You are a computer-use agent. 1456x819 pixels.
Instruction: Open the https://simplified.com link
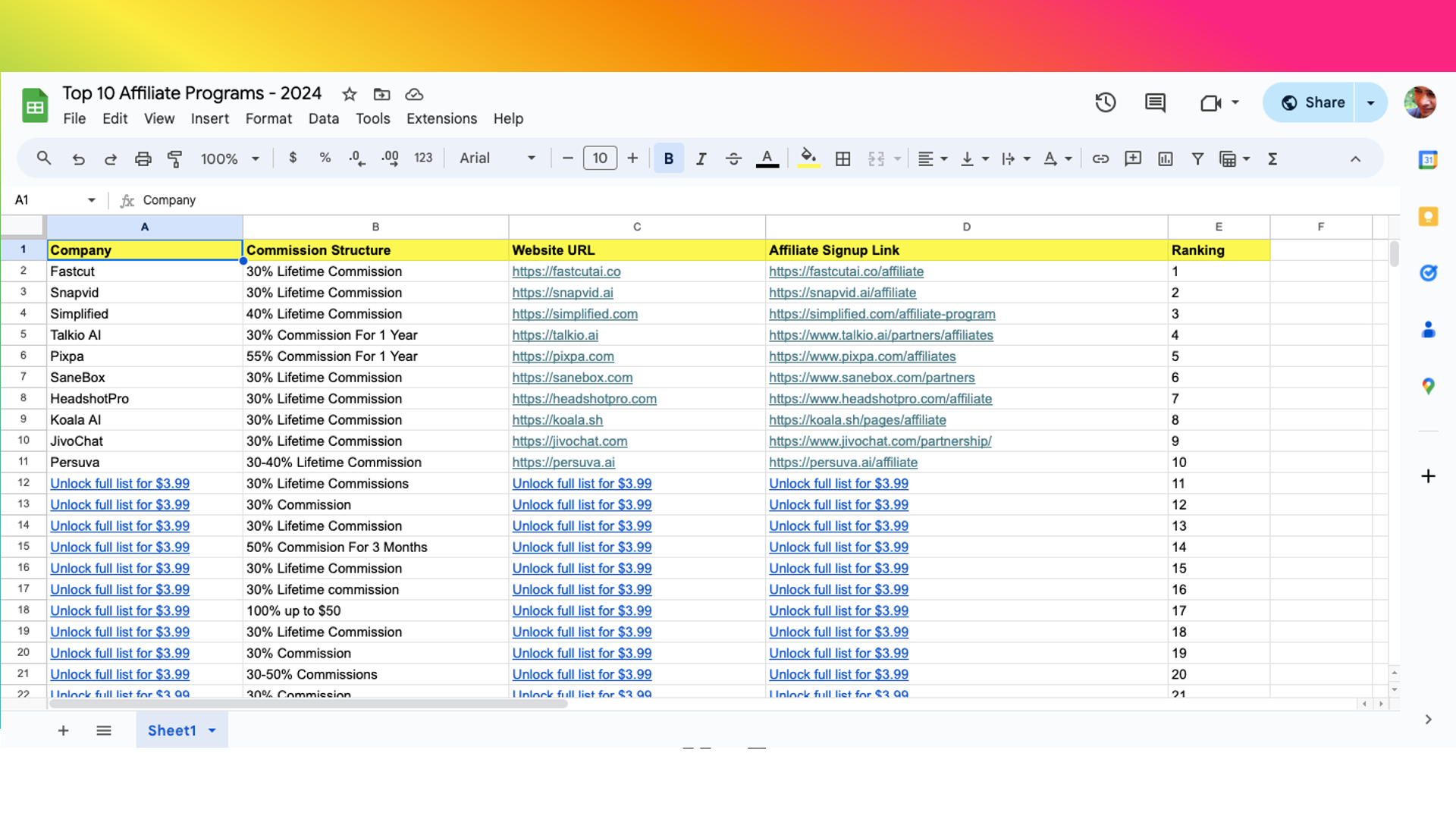[x=574, y=314]
